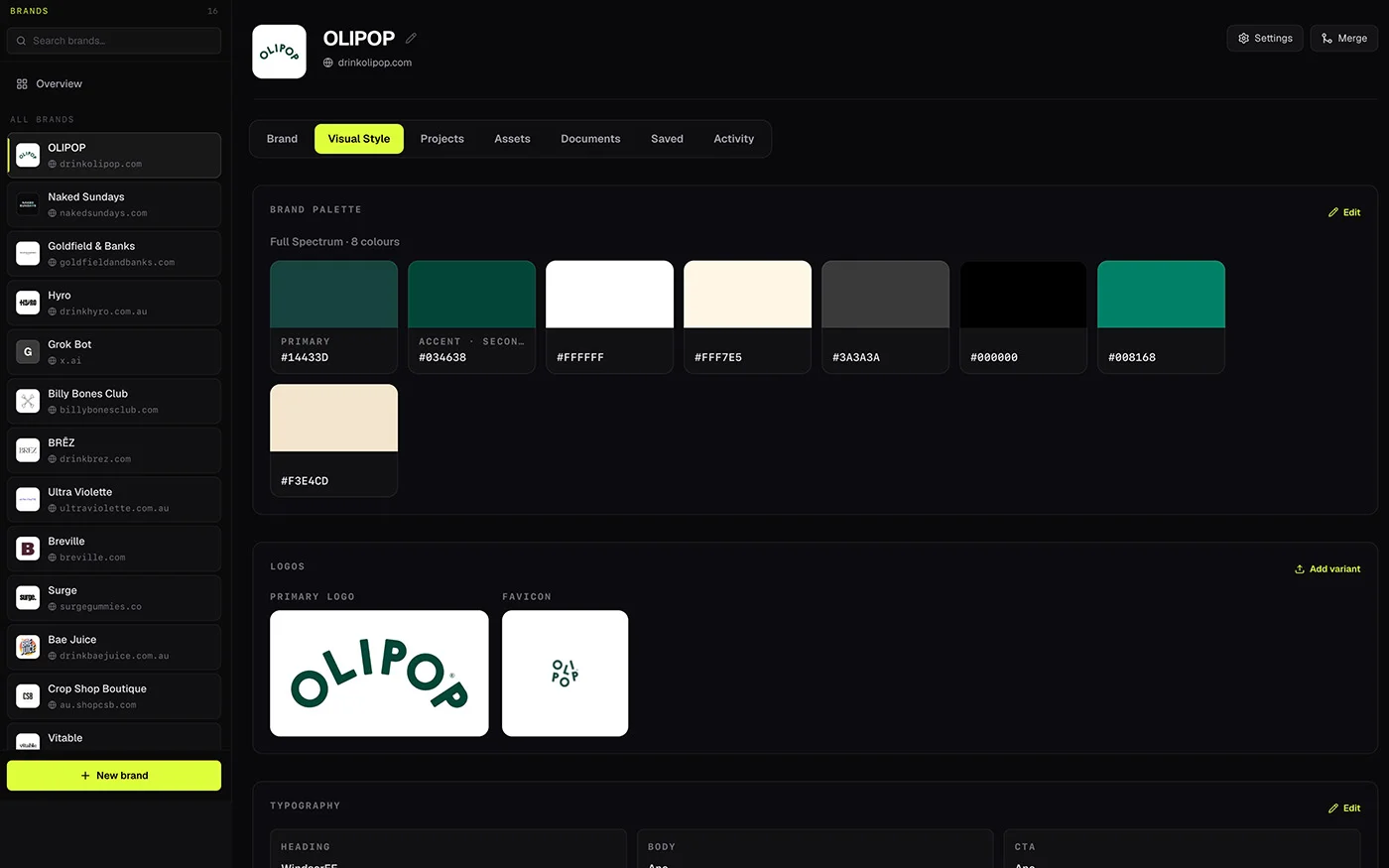Select the accent swatch #034638
The image size is (1389, 868).
click(471, 317)
